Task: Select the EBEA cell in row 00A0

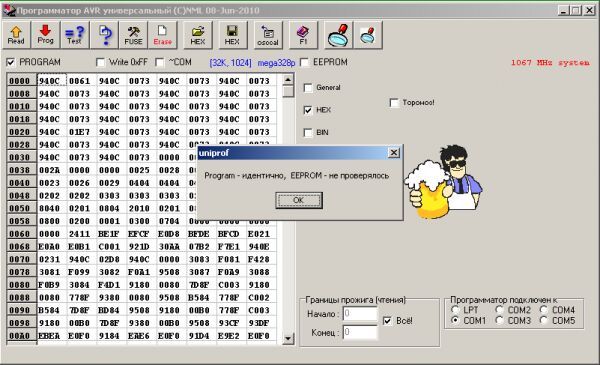Action: point(52,336)
